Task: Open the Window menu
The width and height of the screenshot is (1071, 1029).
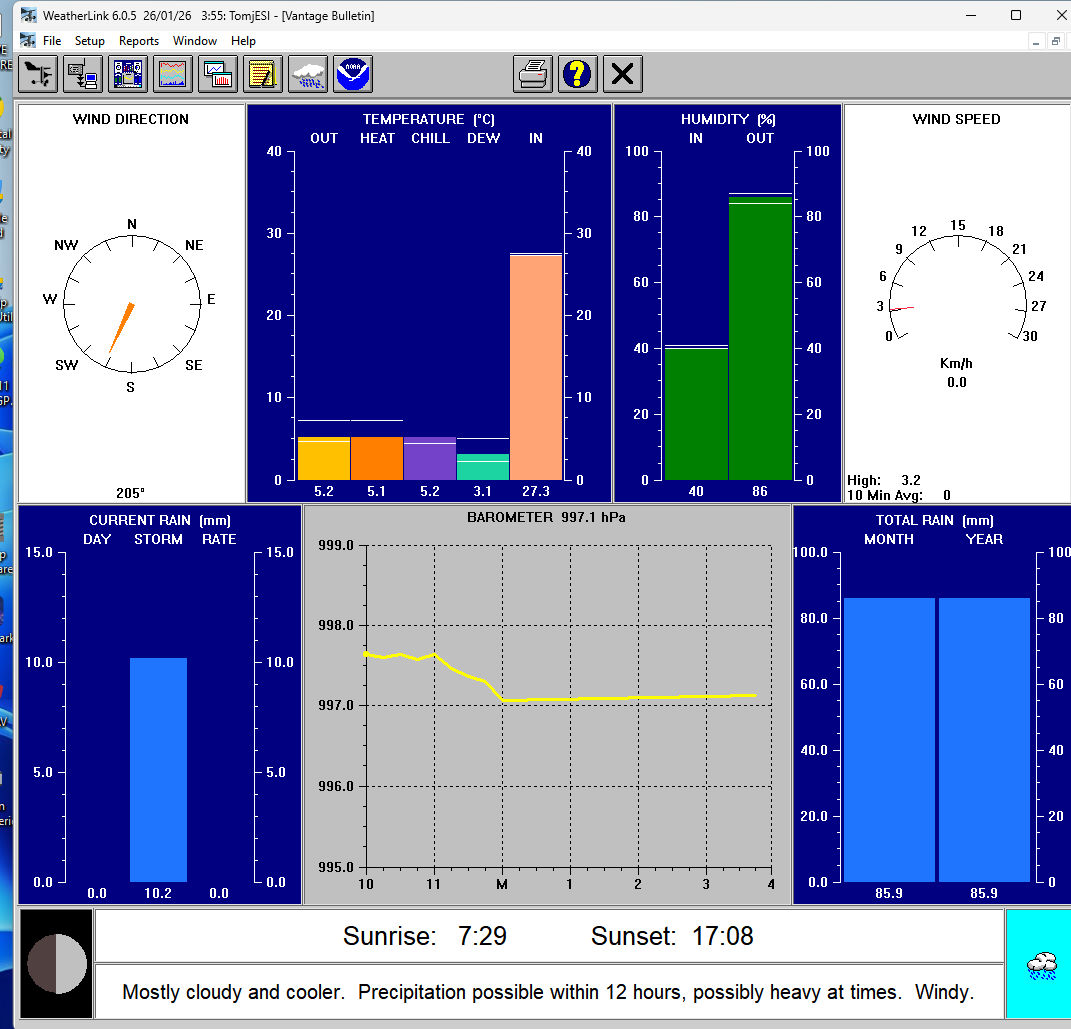Action: coord(195,41)
